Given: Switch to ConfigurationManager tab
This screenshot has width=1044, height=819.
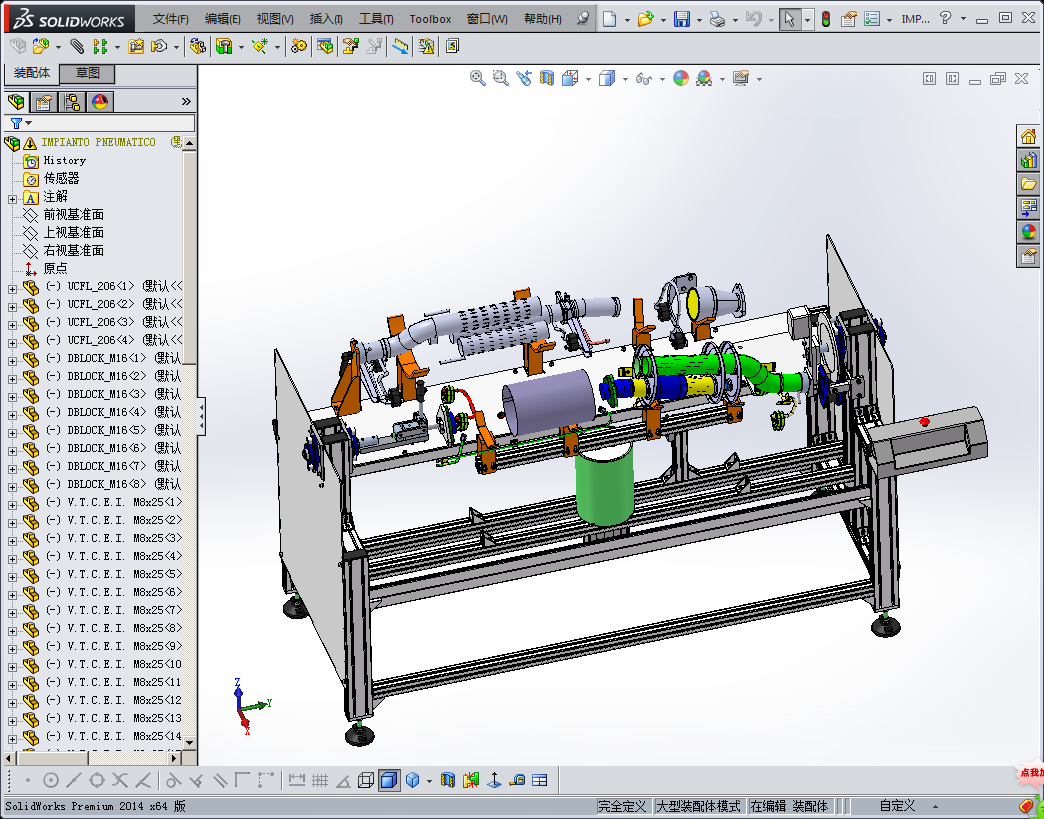Looking at the screenshot, I should click(x=72, y=102).
